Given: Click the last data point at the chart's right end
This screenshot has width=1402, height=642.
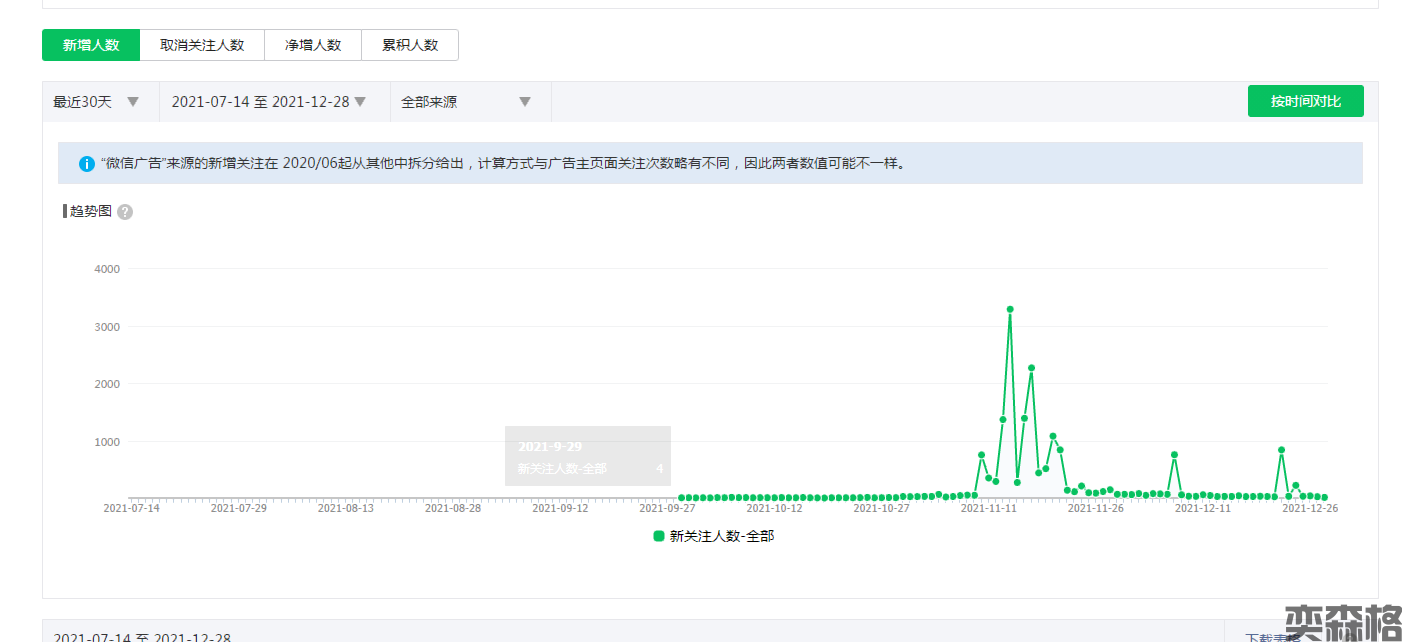Looking at the screenshot, I should pos(1324,497).
